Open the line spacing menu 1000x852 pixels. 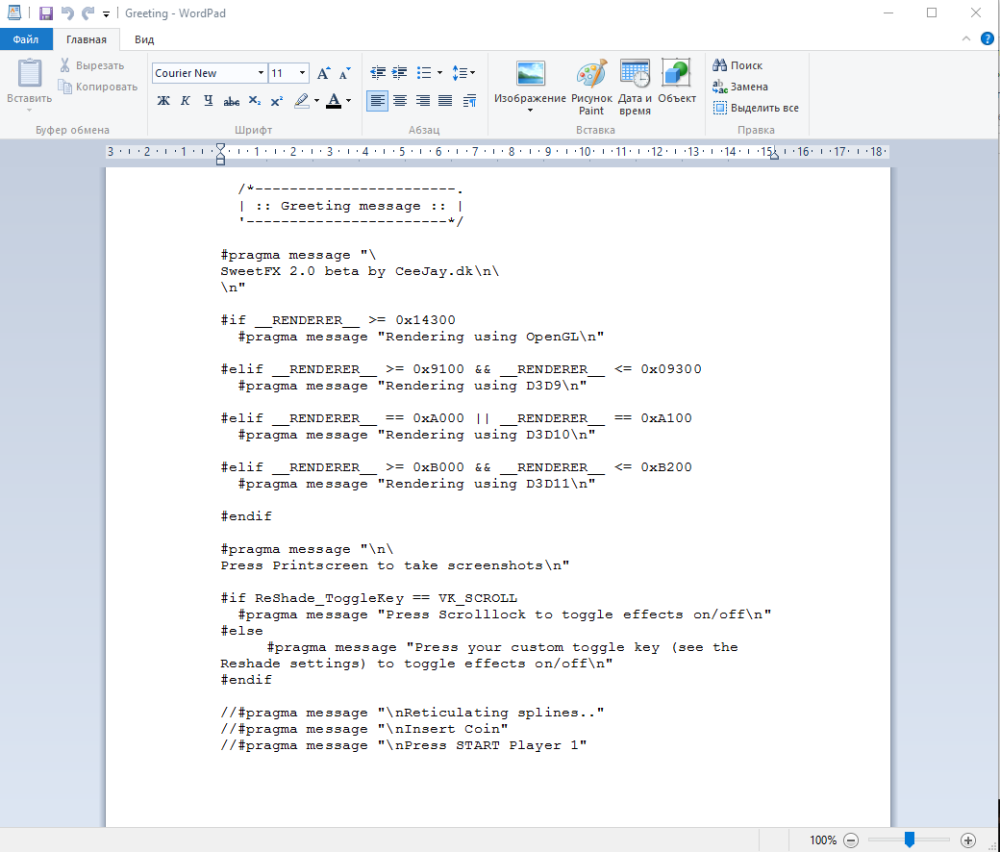(x=464, y=73)
